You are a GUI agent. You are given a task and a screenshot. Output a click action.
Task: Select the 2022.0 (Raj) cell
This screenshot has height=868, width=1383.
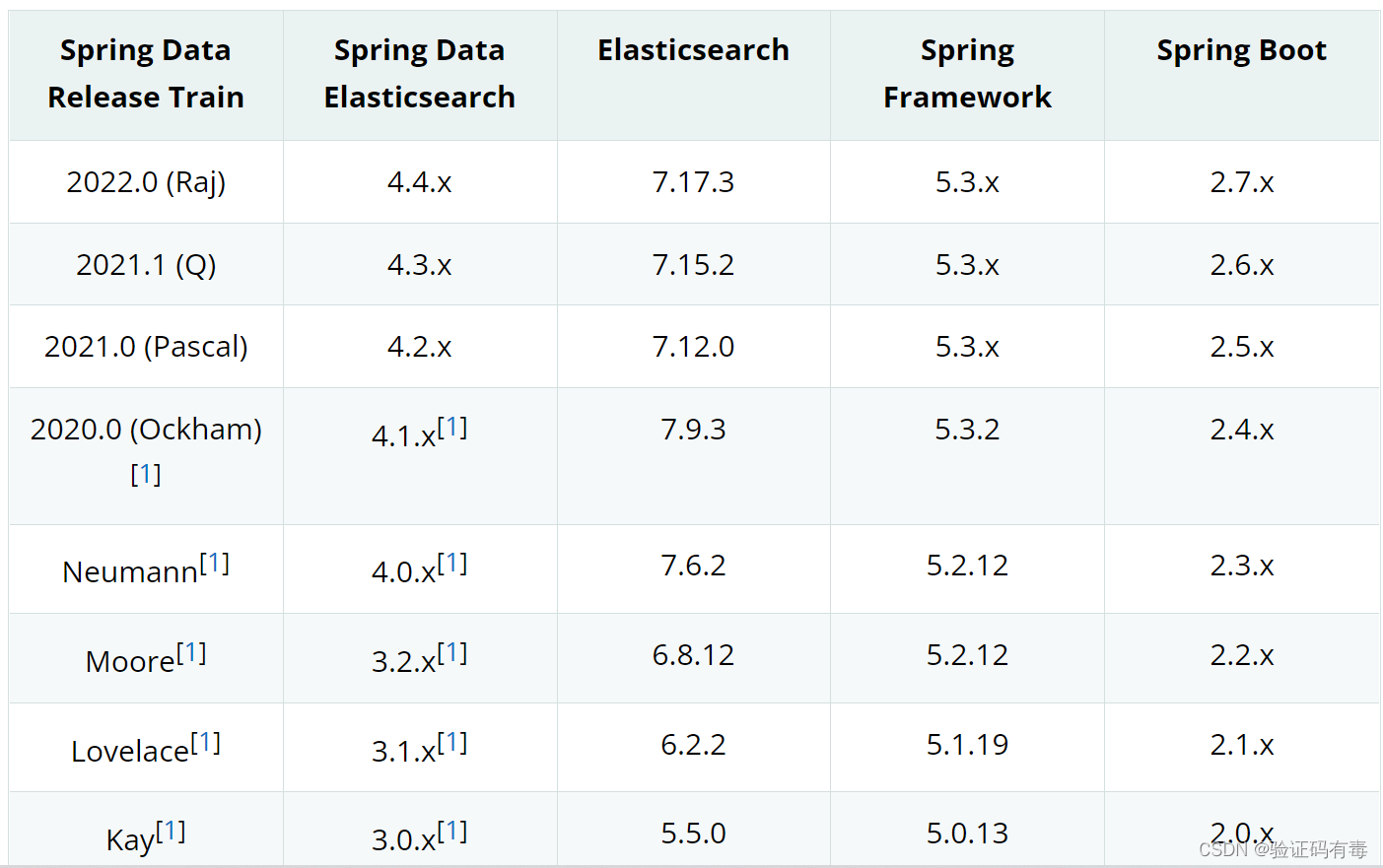point(146,182)
